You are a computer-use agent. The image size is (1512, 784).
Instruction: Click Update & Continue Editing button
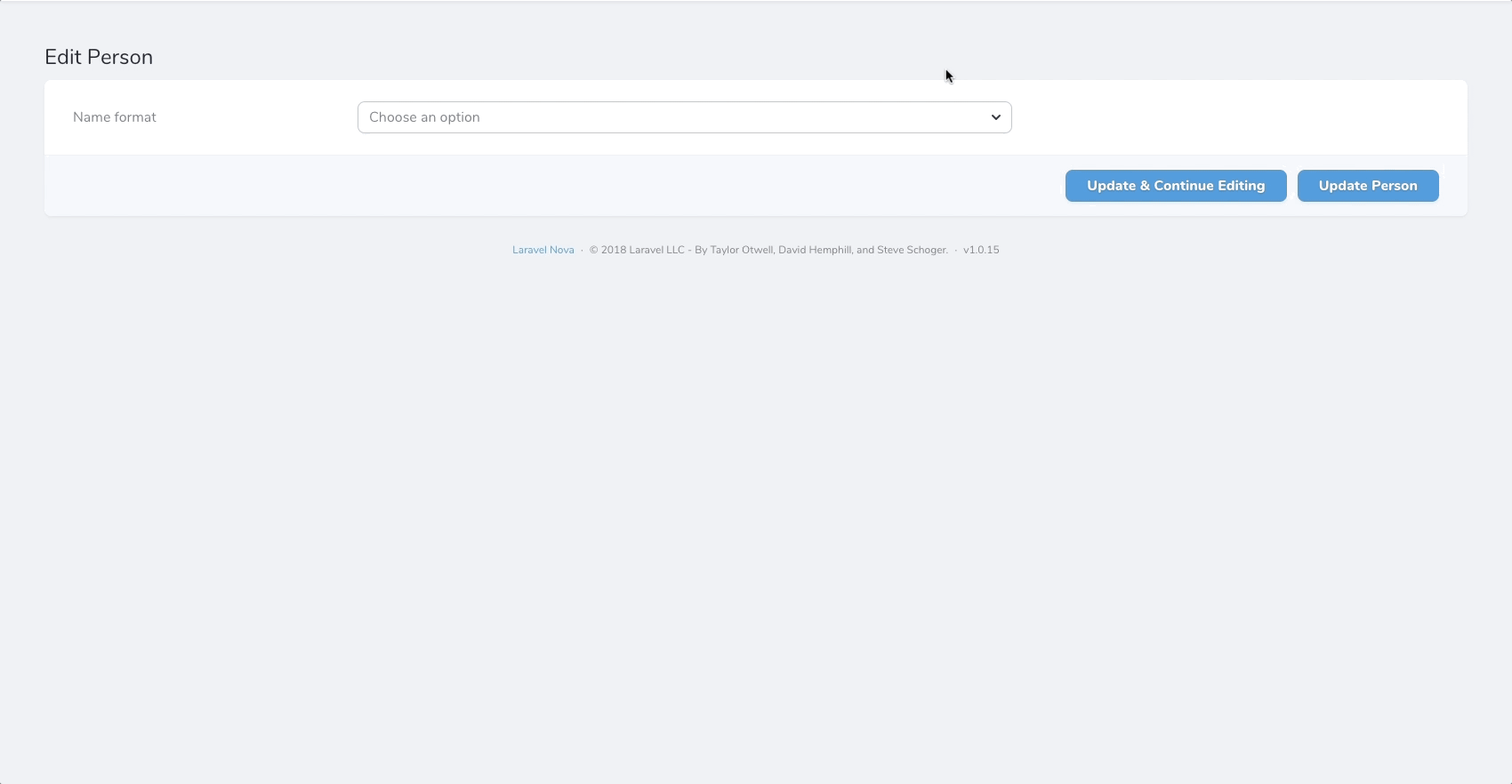[1176, 186]
